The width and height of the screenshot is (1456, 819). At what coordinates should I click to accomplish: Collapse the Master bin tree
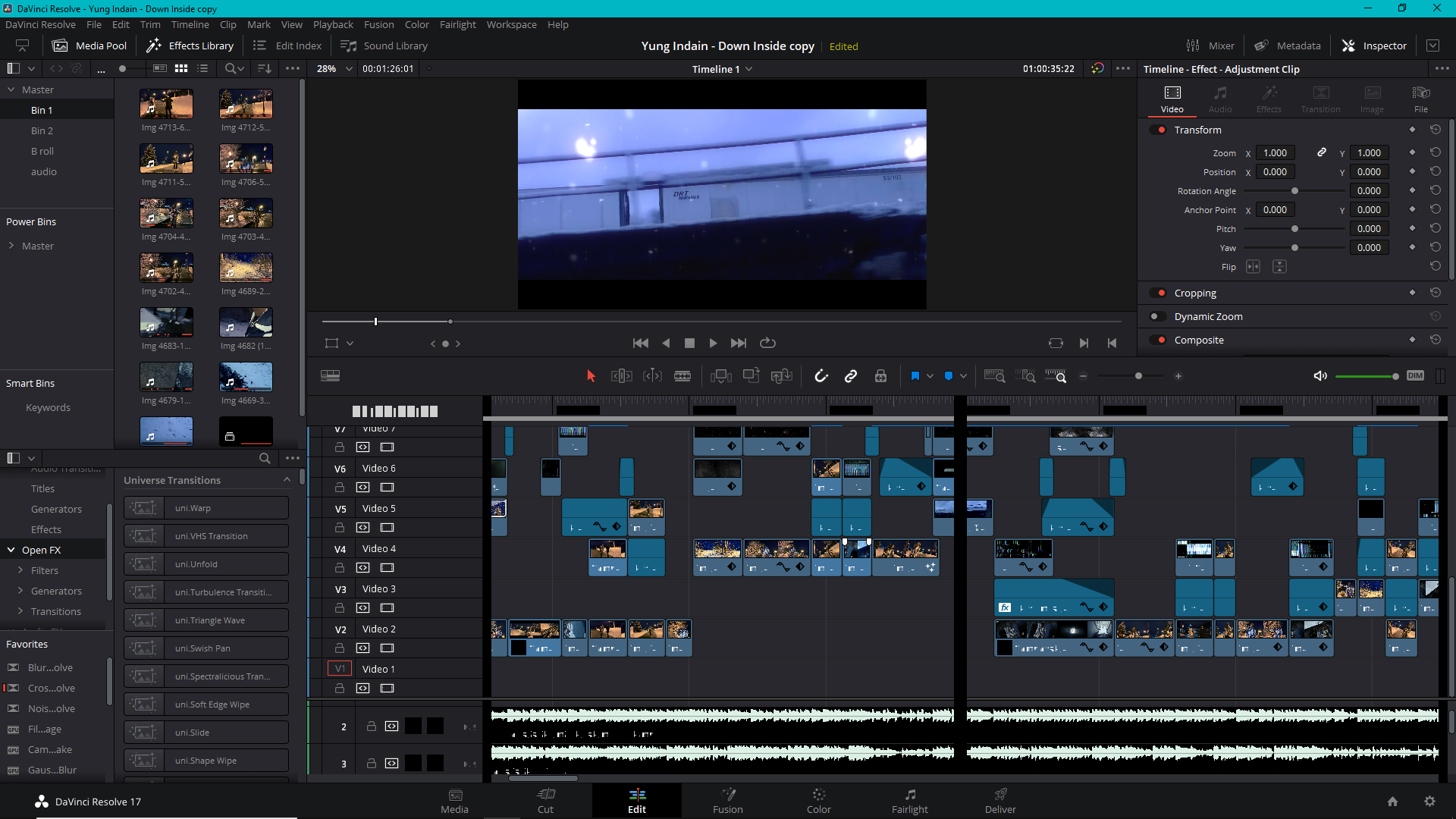click(11, 89)
